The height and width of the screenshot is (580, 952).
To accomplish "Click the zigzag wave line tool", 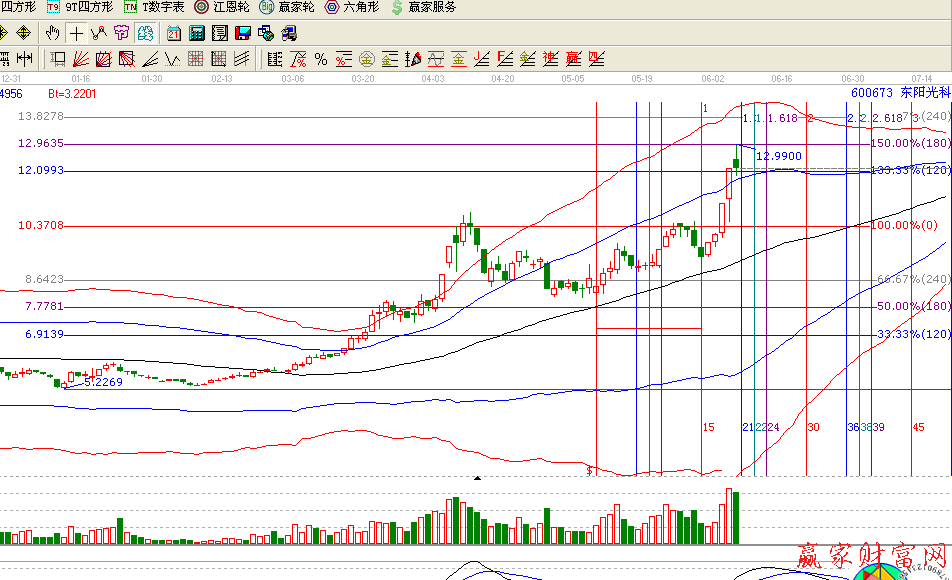I will [x=99, y=33].
